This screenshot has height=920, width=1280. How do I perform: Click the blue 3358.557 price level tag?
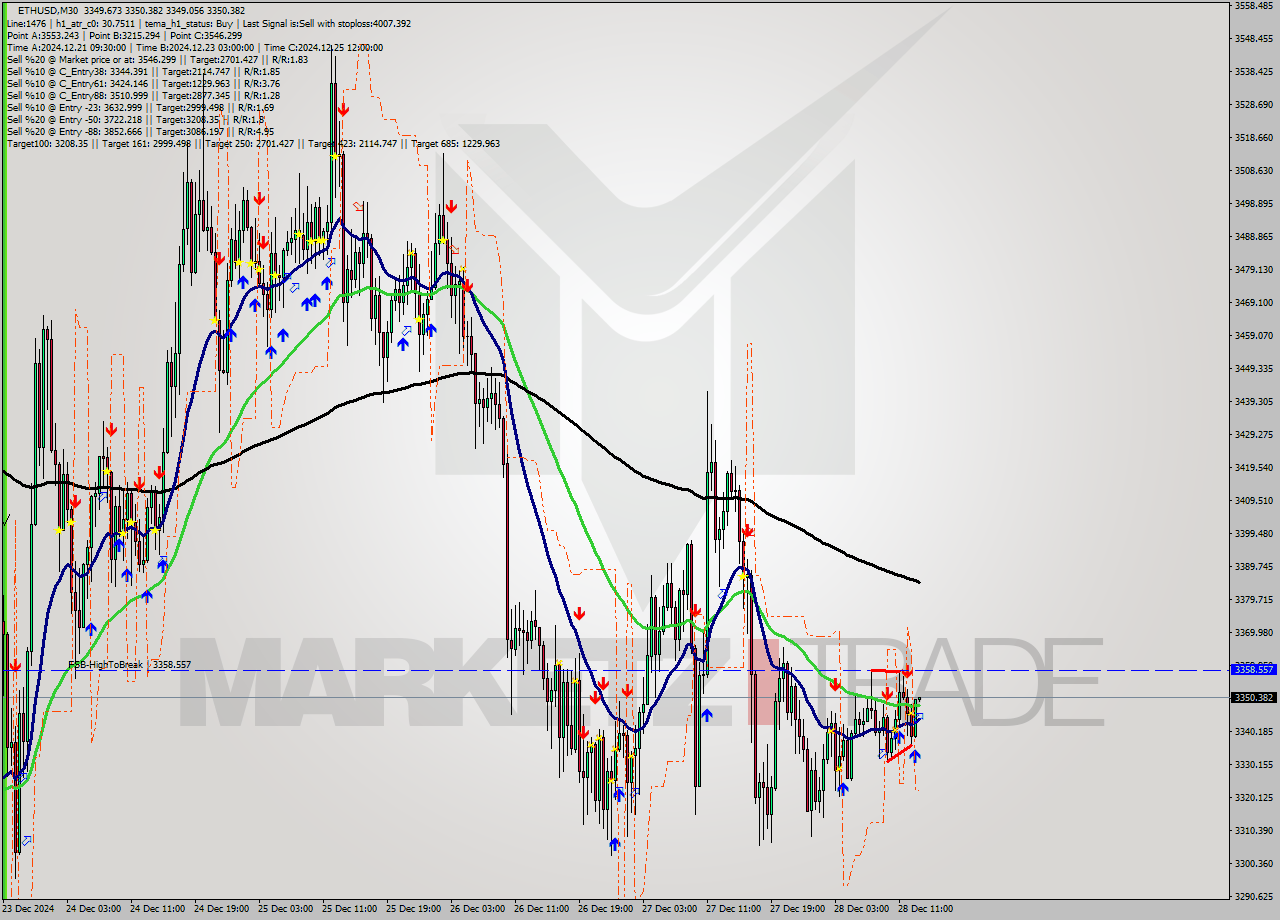point(1253,670)
